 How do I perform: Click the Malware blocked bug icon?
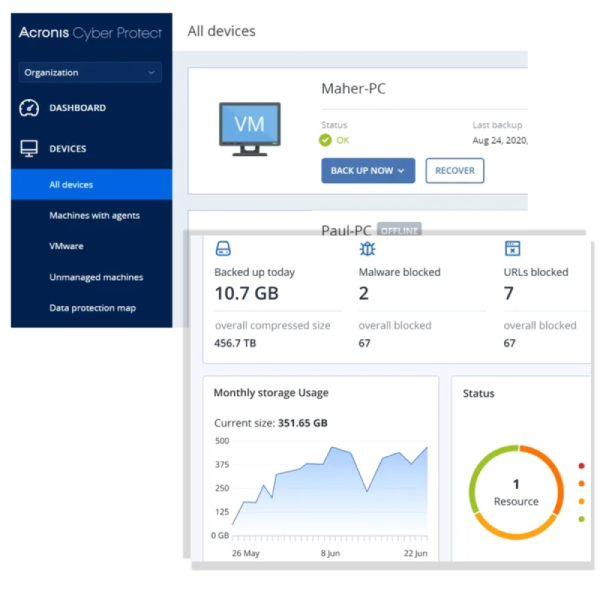(367, 249)
